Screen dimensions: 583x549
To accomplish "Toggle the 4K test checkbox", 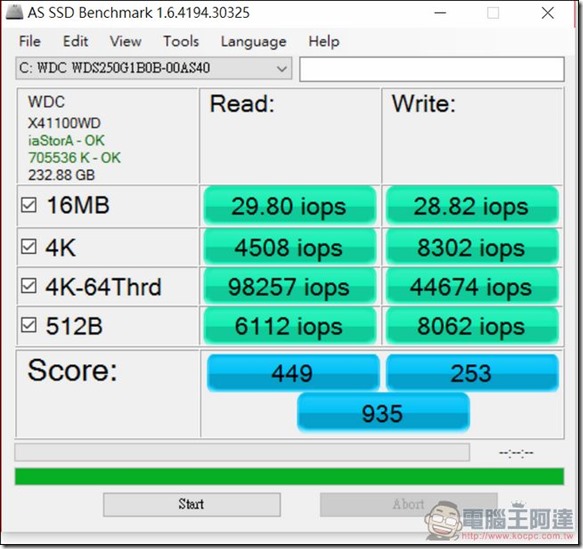I will (x=29, y=246).
